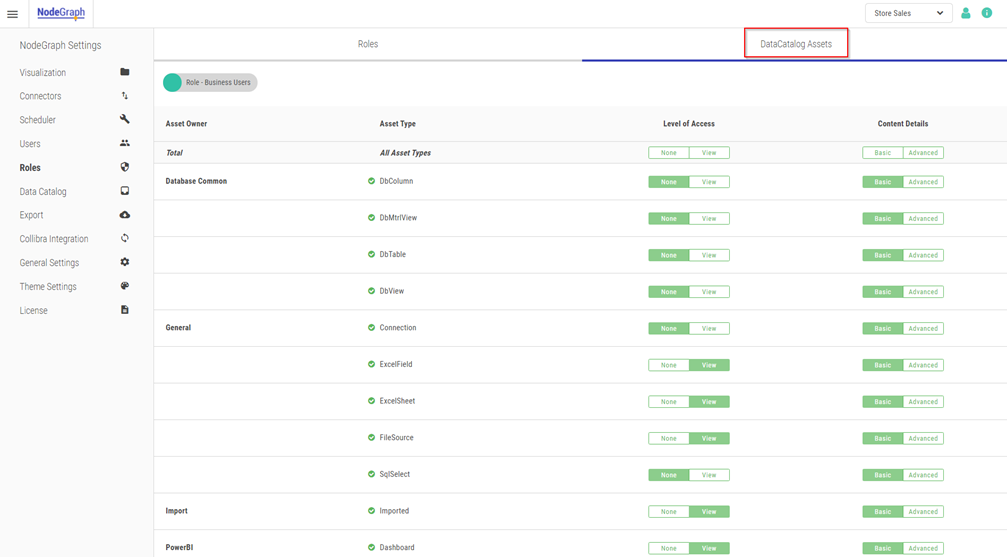The height and width of the screenshot is (557, 1007).
Task: Click the Export cloud icon
Action: [x=125, y=215]
